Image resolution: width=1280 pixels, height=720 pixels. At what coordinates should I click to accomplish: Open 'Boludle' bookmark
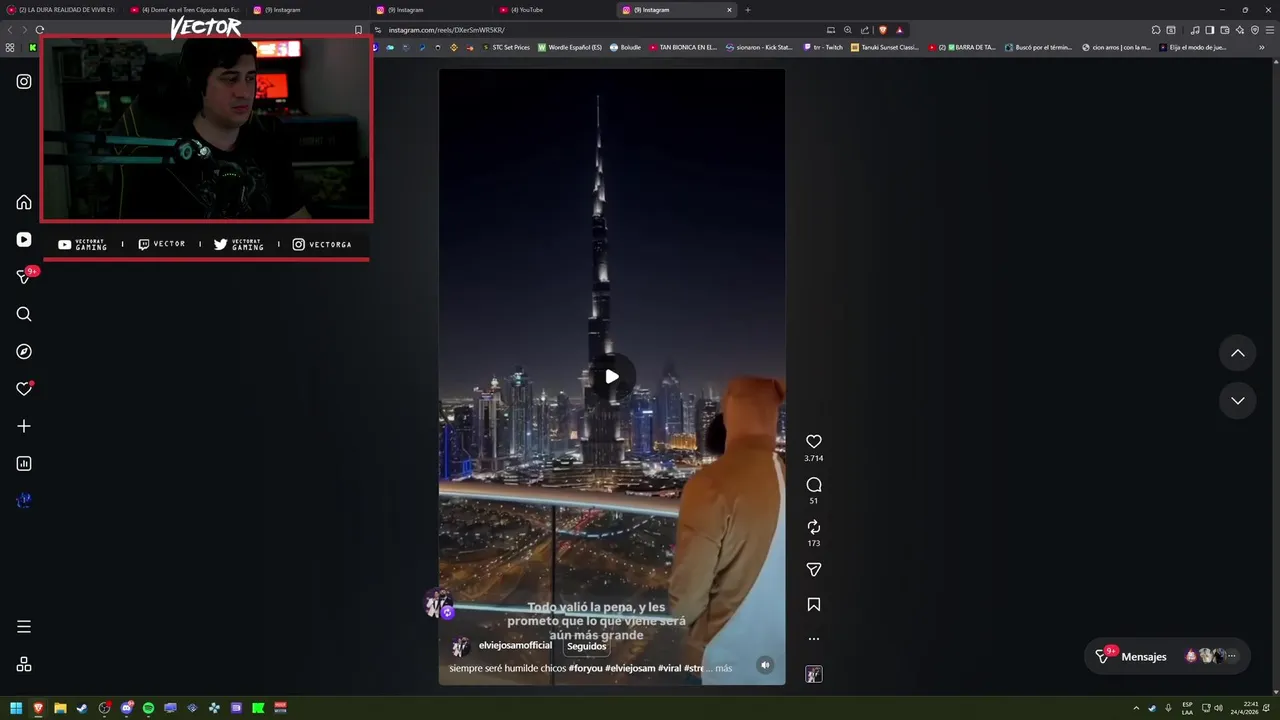625,47
